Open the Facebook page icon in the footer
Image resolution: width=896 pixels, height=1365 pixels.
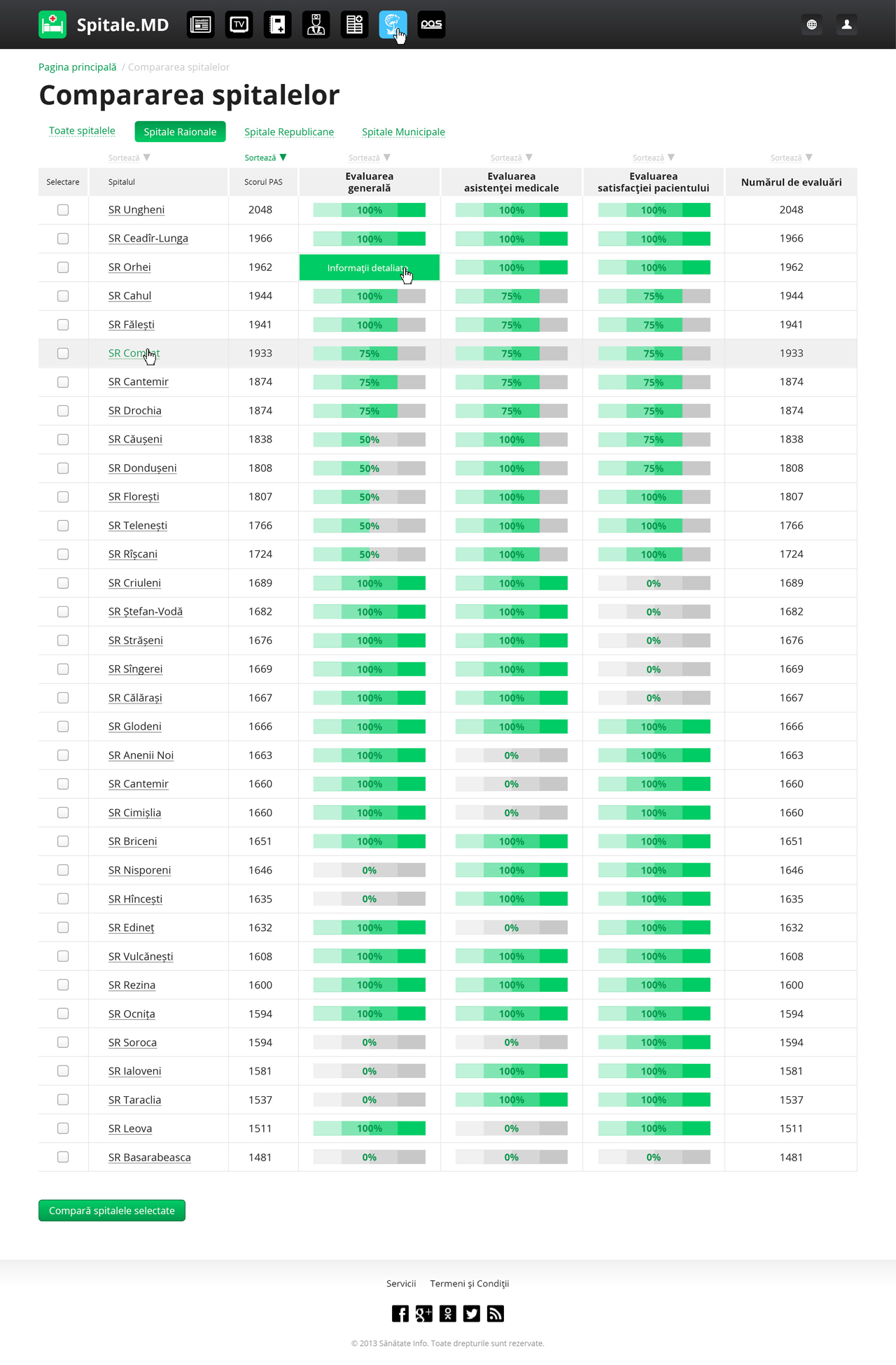[x=400, y=1313]
